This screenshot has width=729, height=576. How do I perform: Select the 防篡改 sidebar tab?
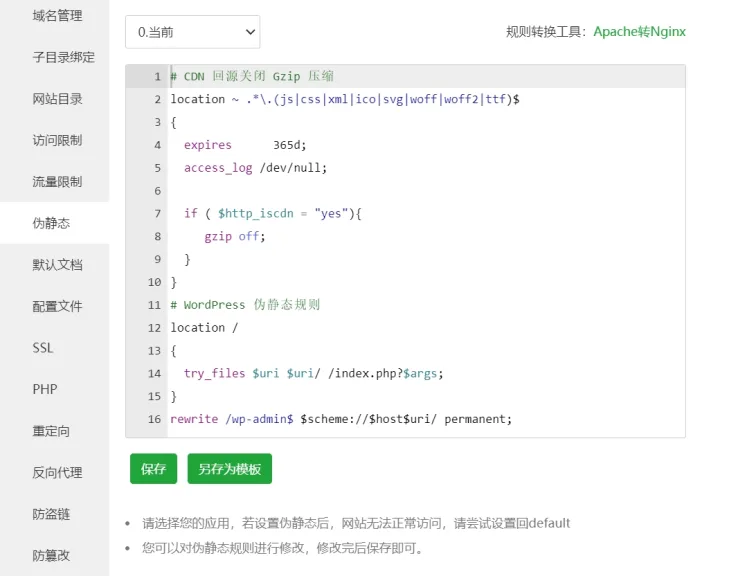pyautogui.click(x=51, y=555)
